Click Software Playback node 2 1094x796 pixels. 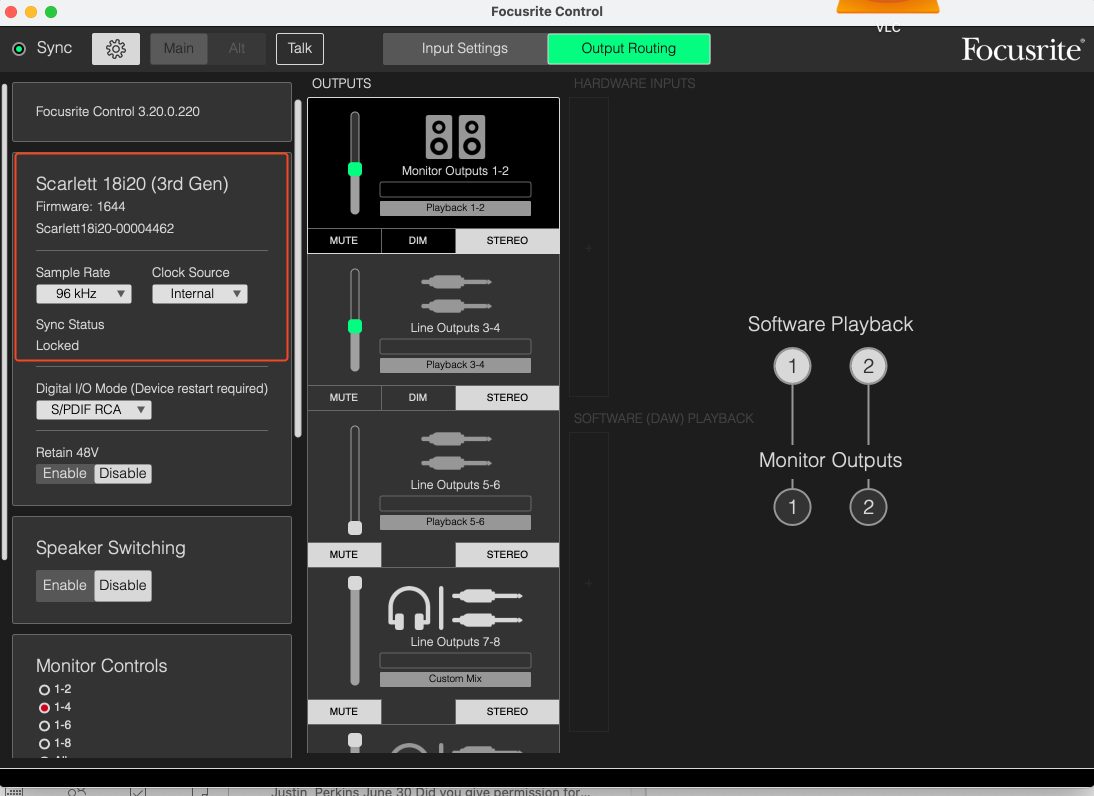click(868, 366)
